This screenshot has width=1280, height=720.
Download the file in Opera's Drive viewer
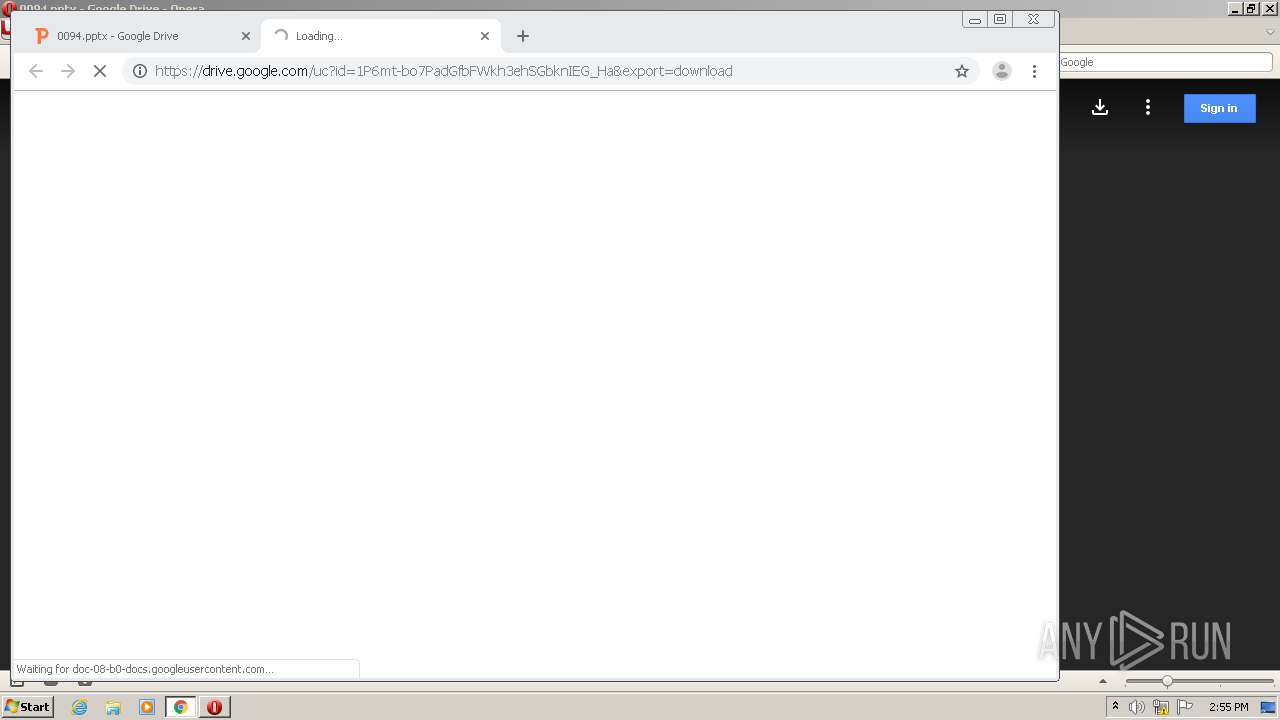tap(1100, 108)
